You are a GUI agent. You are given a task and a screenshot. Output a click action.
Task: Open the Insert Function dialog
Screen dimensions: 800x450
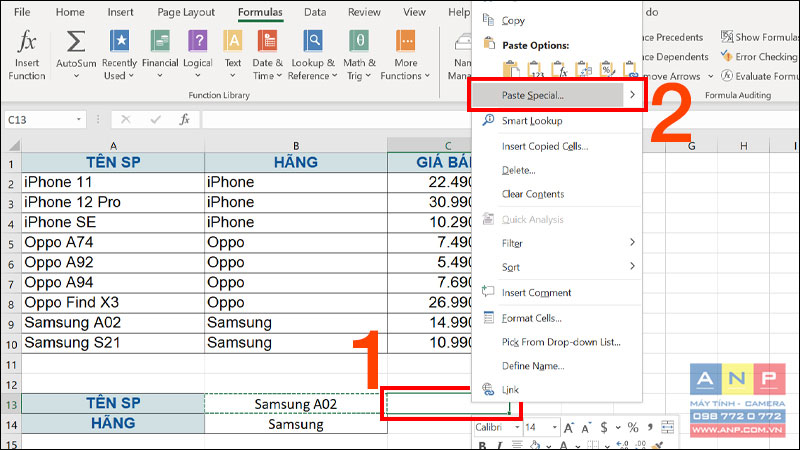pyautogui.click(x=27, y=55)
